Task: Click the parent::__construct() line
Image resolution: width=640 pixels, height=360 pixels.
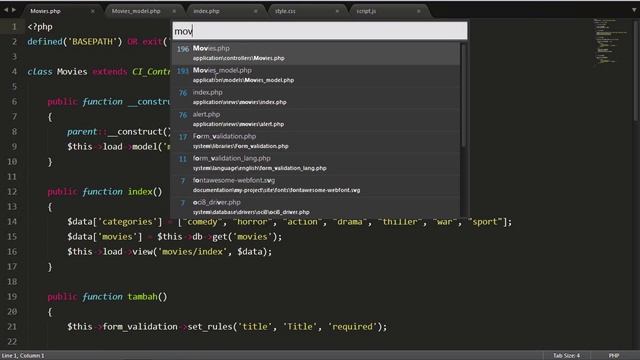Action: click(x=119, y=131)
